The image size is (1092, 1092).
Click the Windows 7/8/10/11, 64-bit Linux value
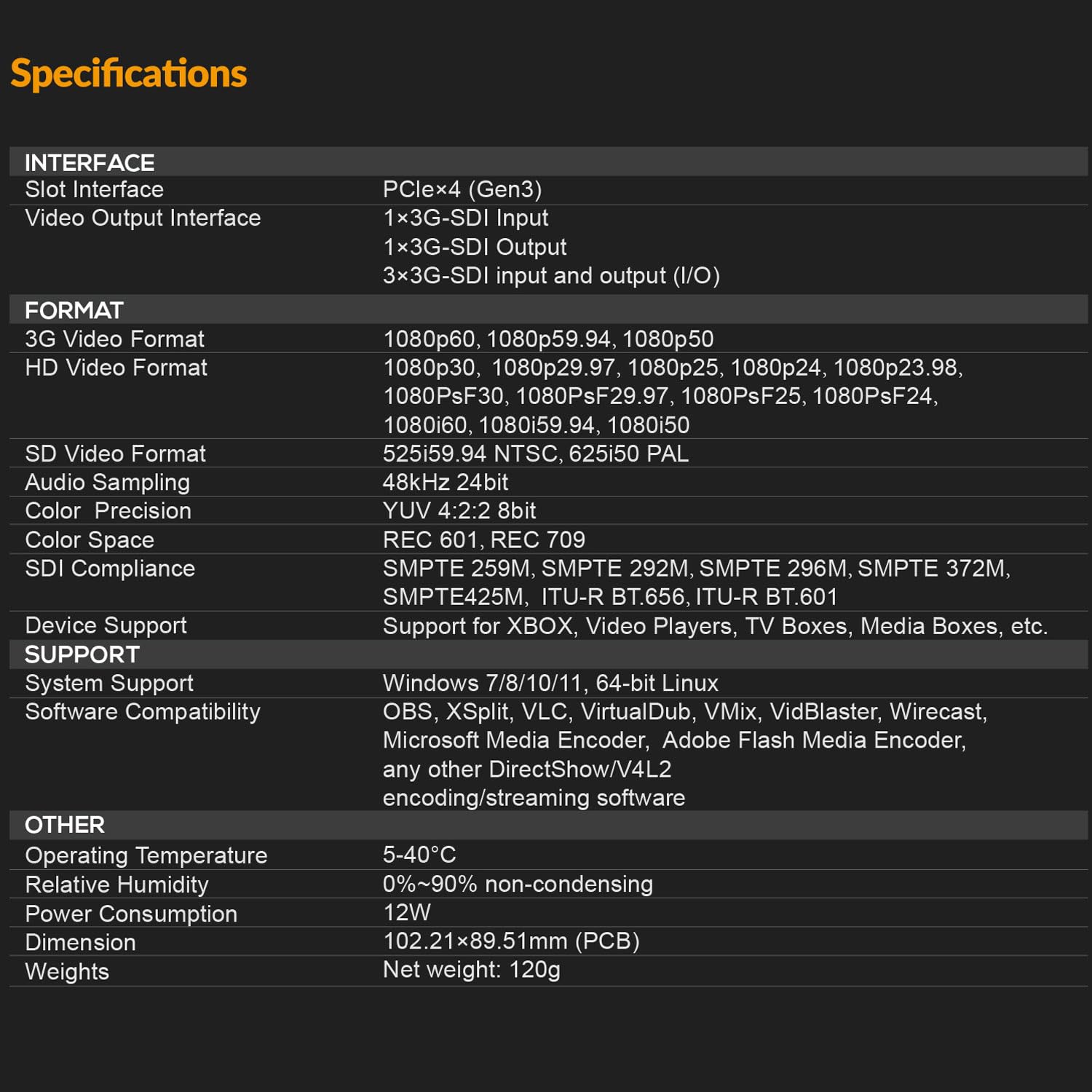[550, 683]
